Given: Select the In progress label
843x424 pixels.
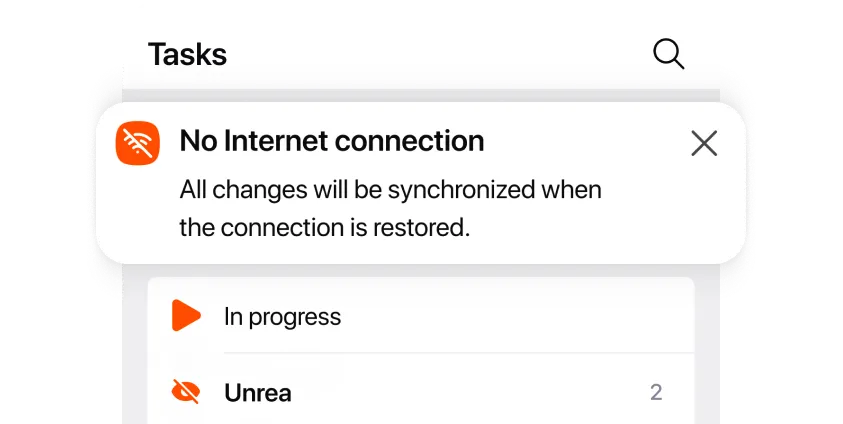Looking at the screenshot, I should (x=282, y=317).
